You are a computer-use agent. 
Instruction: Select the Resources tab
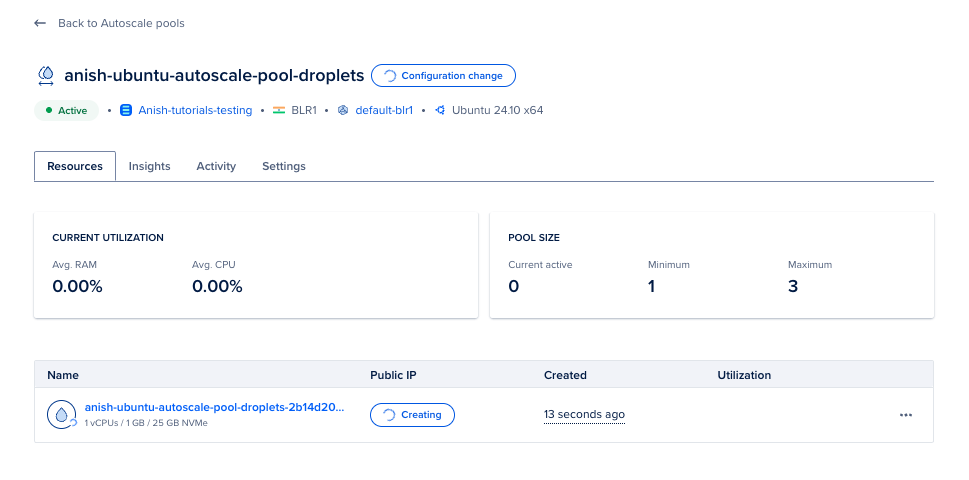(75, 166)
